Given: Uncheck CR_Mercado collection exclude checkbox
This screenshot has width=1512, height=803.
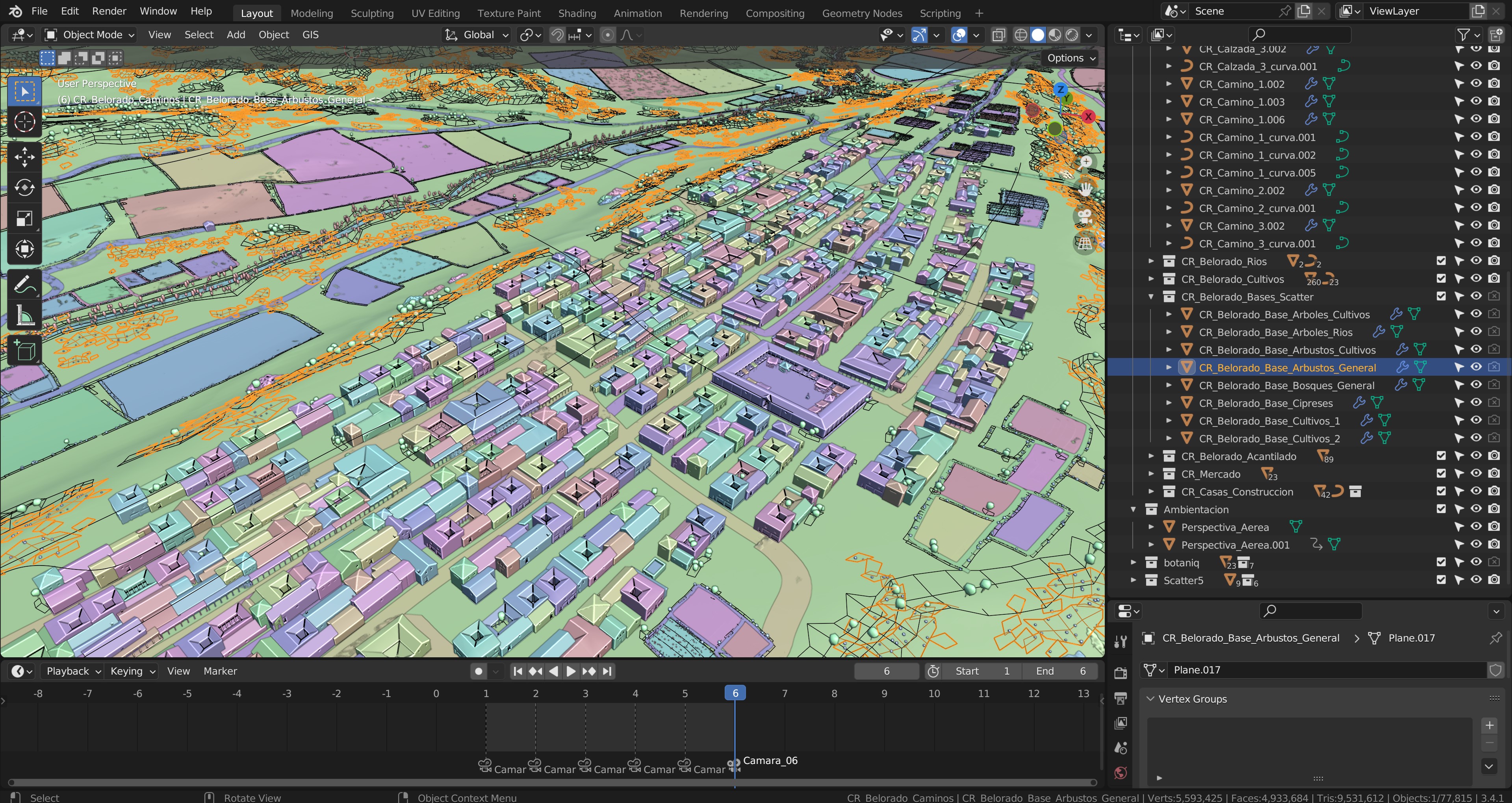Looking at the screenshot, I should [1441, 474].
